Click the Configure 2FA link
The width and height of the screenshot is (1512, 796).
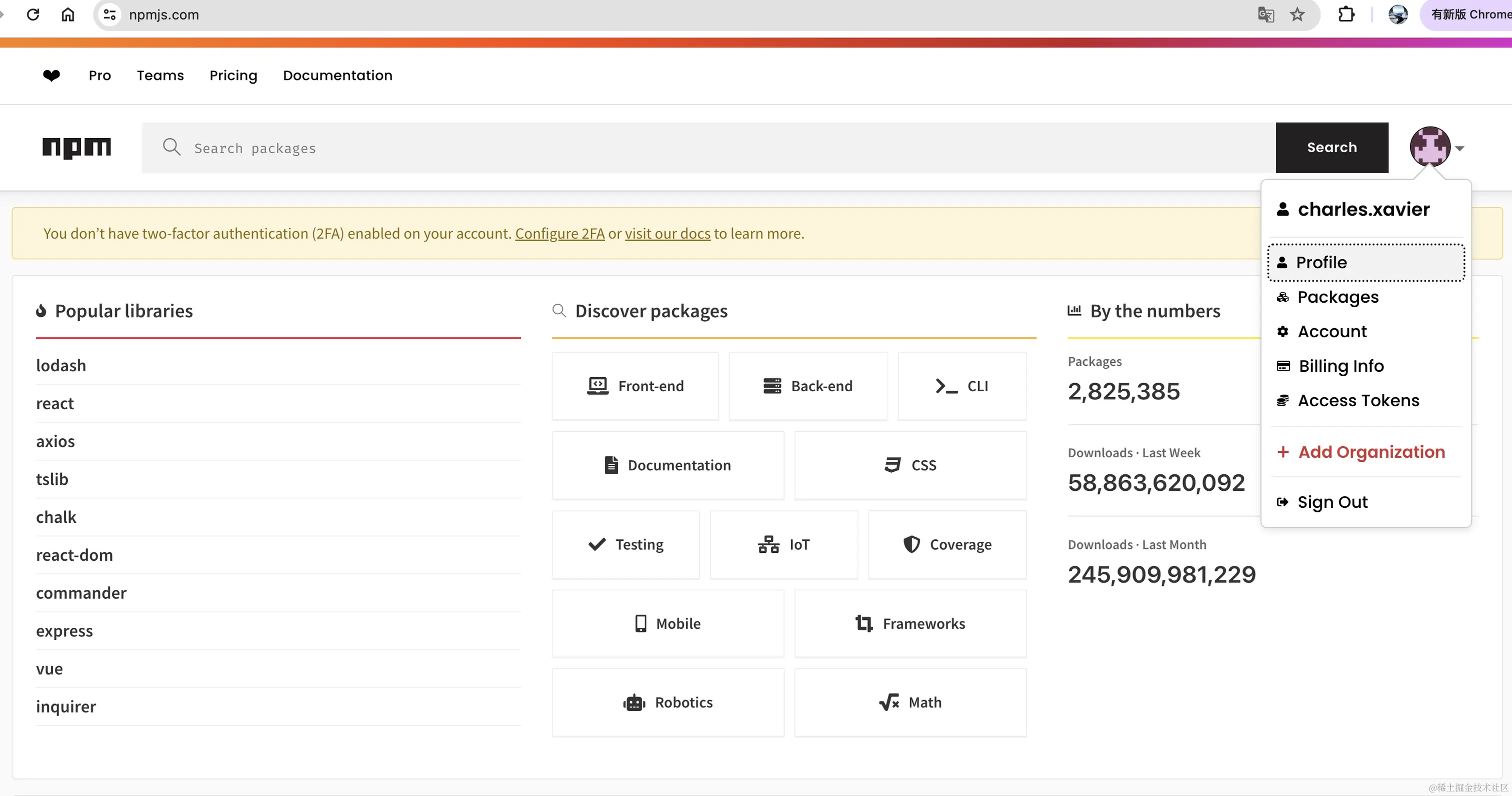pos(559,234)
